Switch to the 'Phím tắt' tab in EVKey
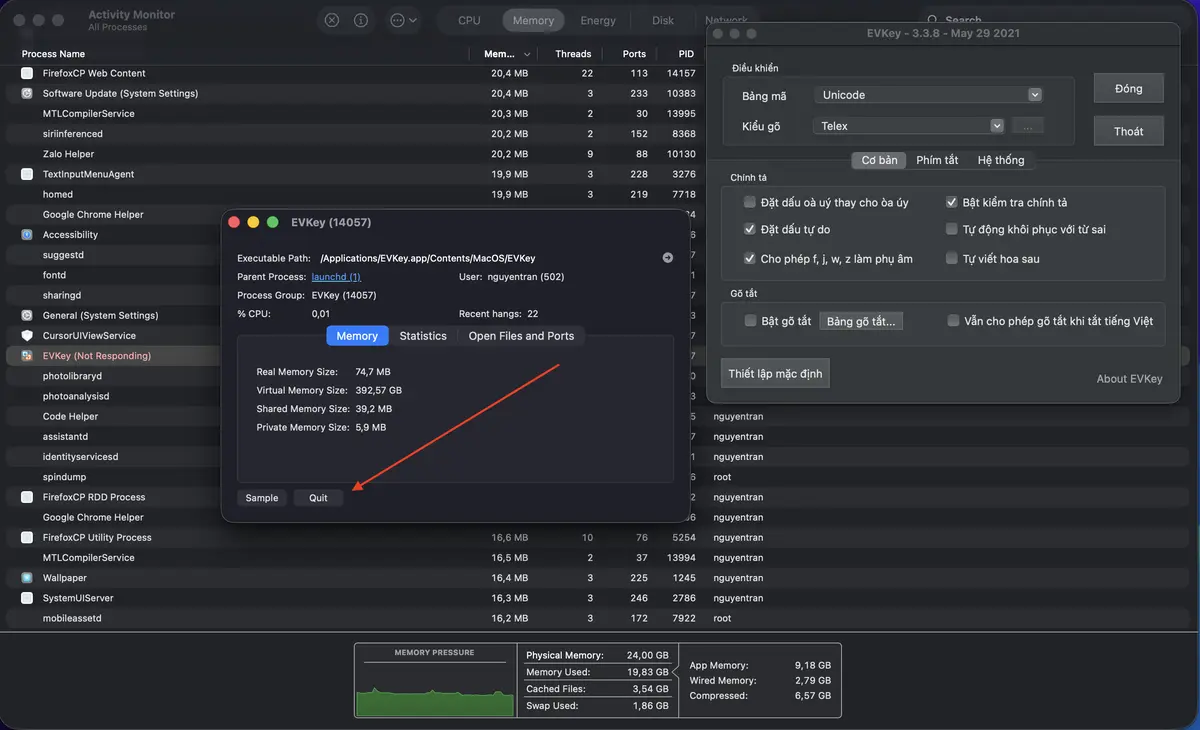 coord(937,160)
